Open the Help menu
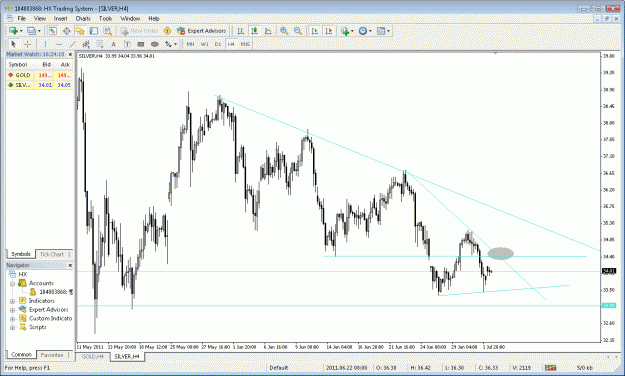 coord(154,18)
